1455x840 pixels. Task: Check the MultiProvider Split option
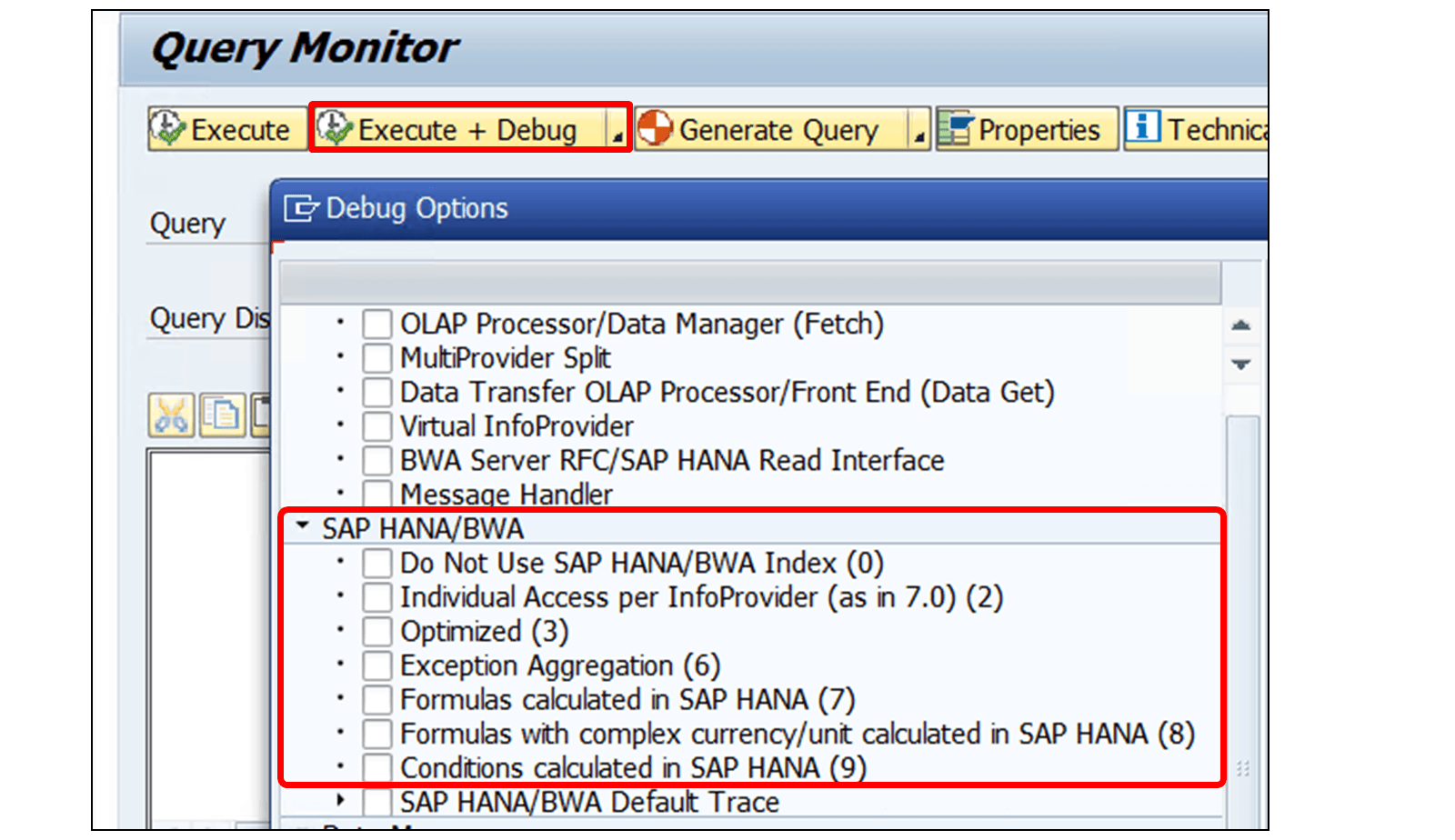pos(376,358)
